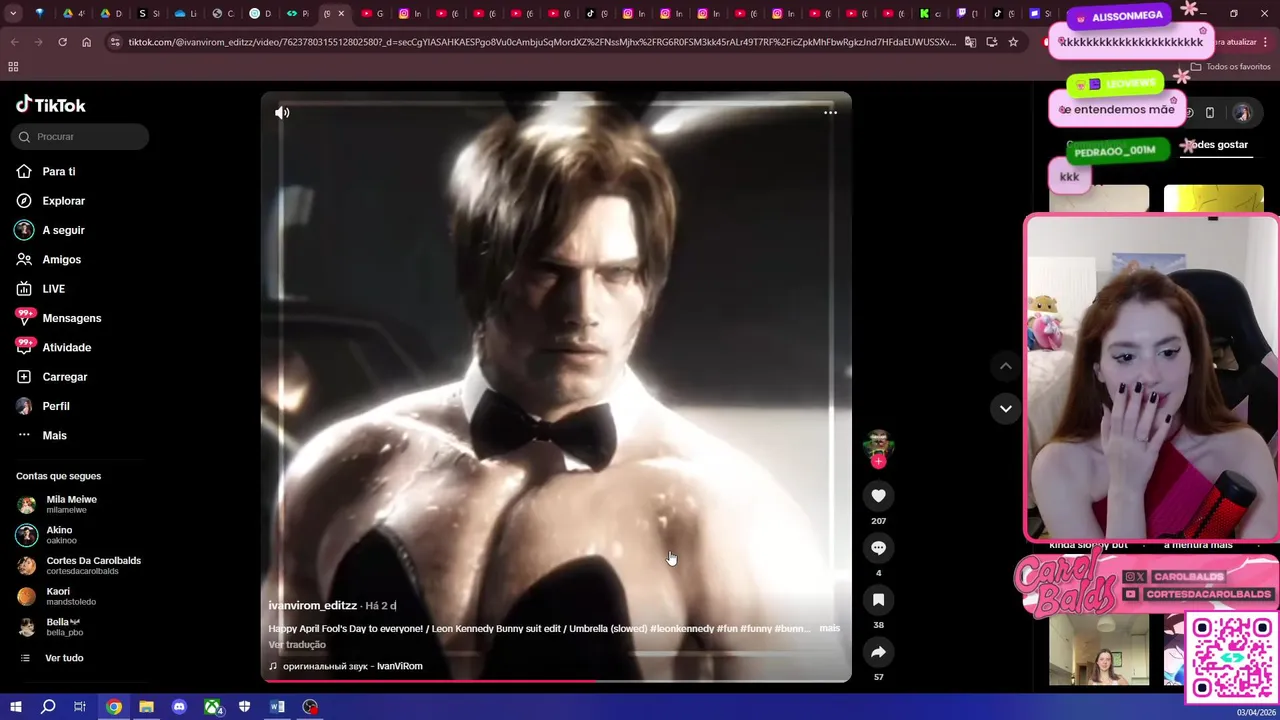Open ivanvirom_editzz username link
This screenshot has height=720, width=1280.
pos(312,606)
